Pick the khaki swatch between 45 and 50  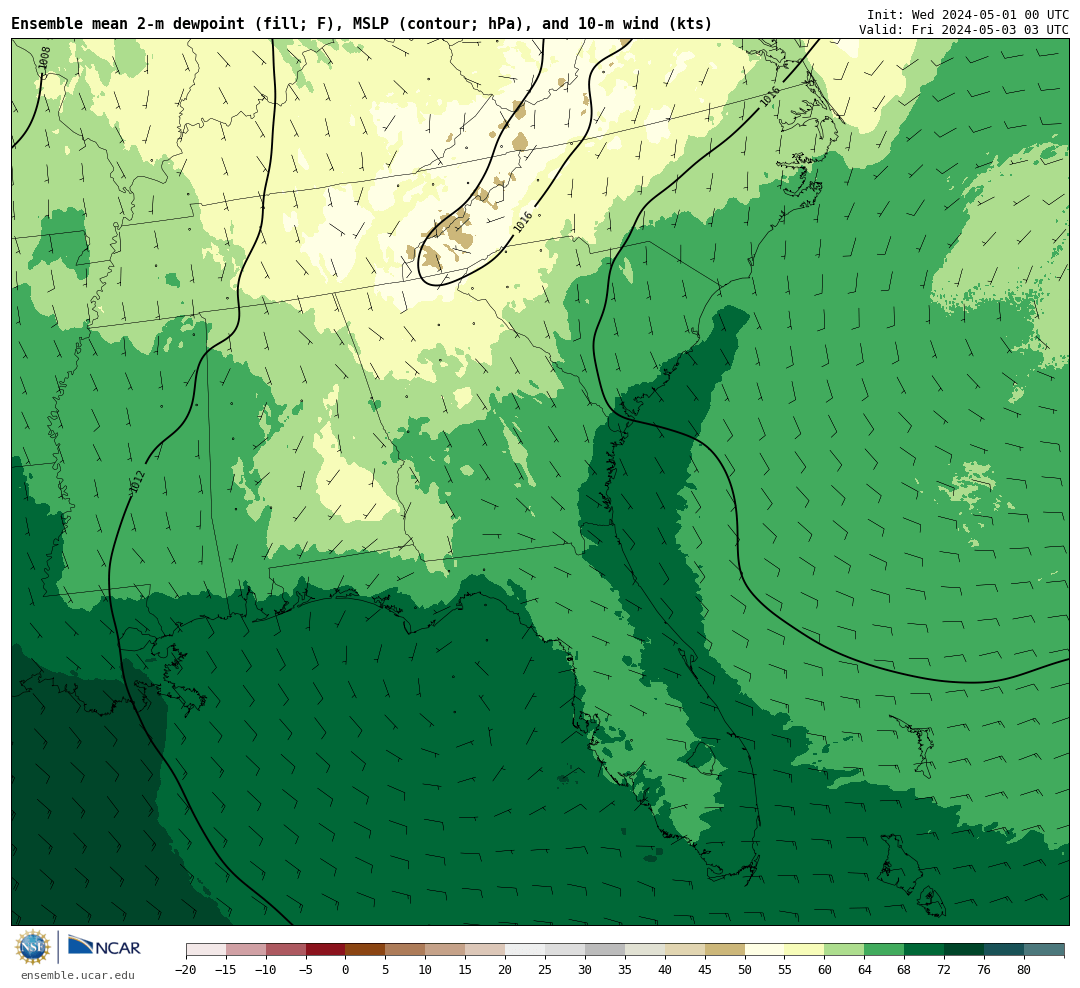tap(725, 950)
